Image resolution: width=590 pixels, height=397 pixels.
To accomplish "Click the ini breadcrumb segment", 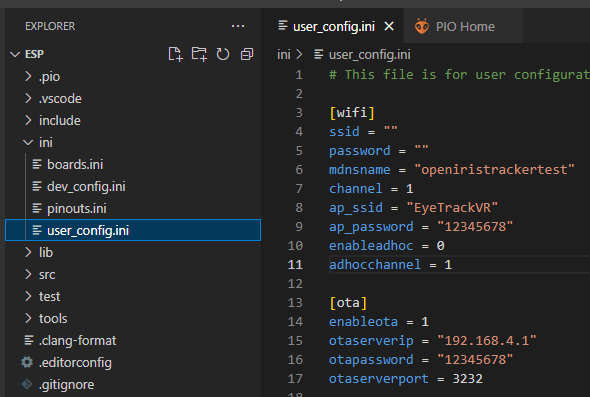I will 284,55.
